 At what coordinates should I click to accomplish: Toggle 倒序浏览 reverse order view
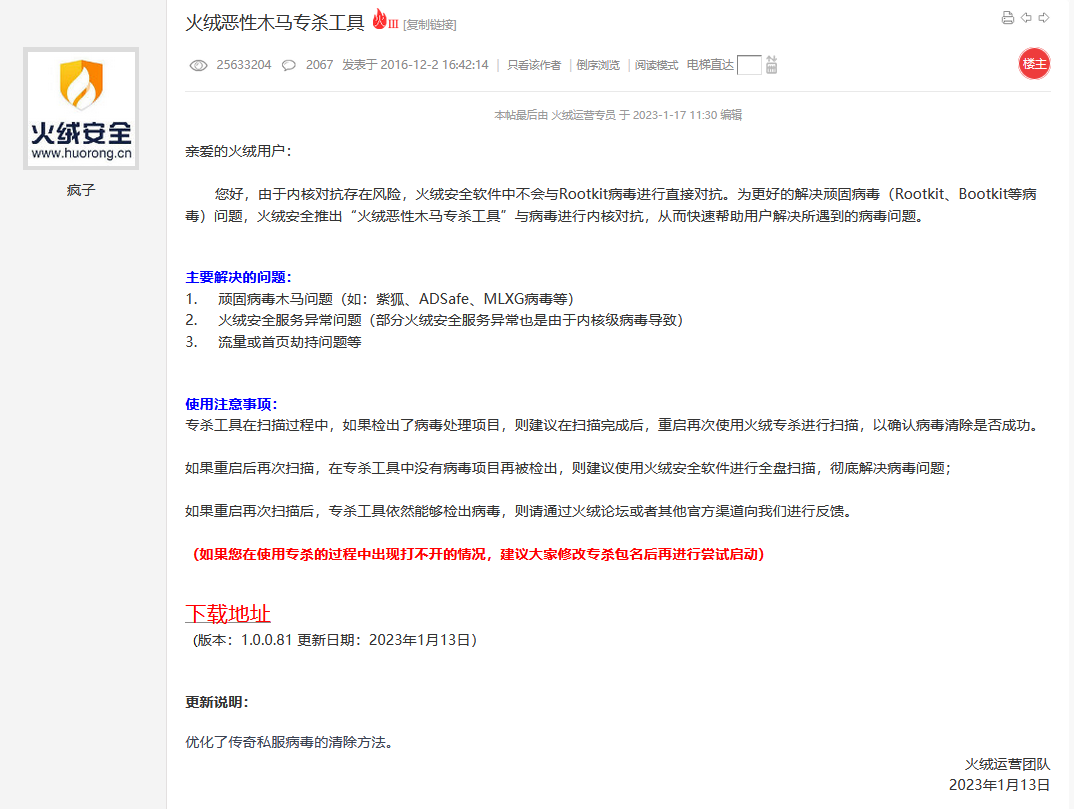598,65
